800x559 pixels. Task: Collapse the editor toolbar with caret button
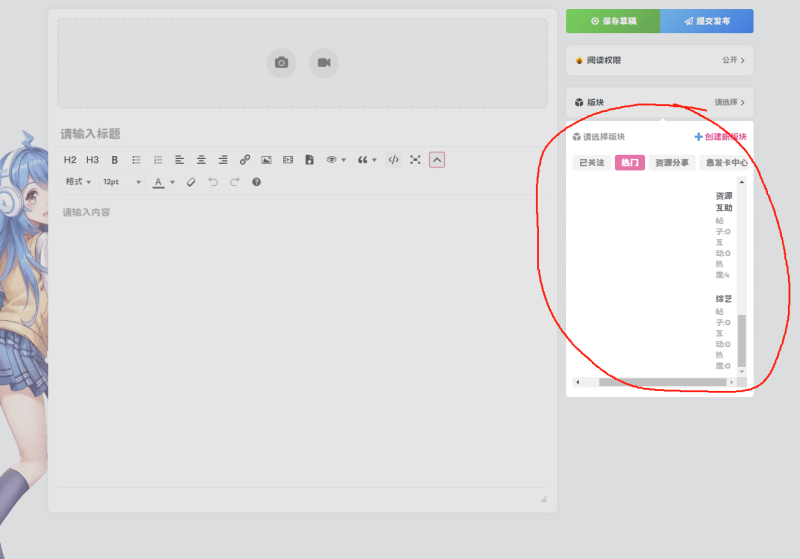(x=437, y=160)
